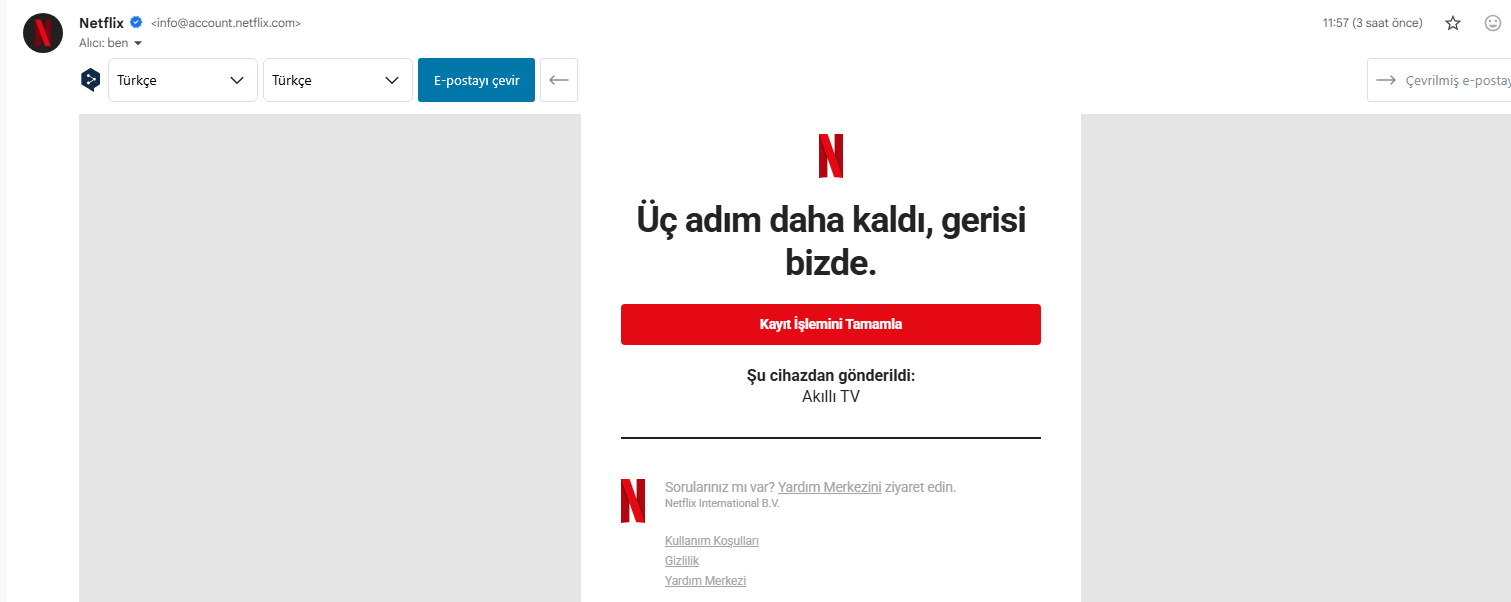Show the Çevrilmiş e-posta view

(x=1440, y=80)
